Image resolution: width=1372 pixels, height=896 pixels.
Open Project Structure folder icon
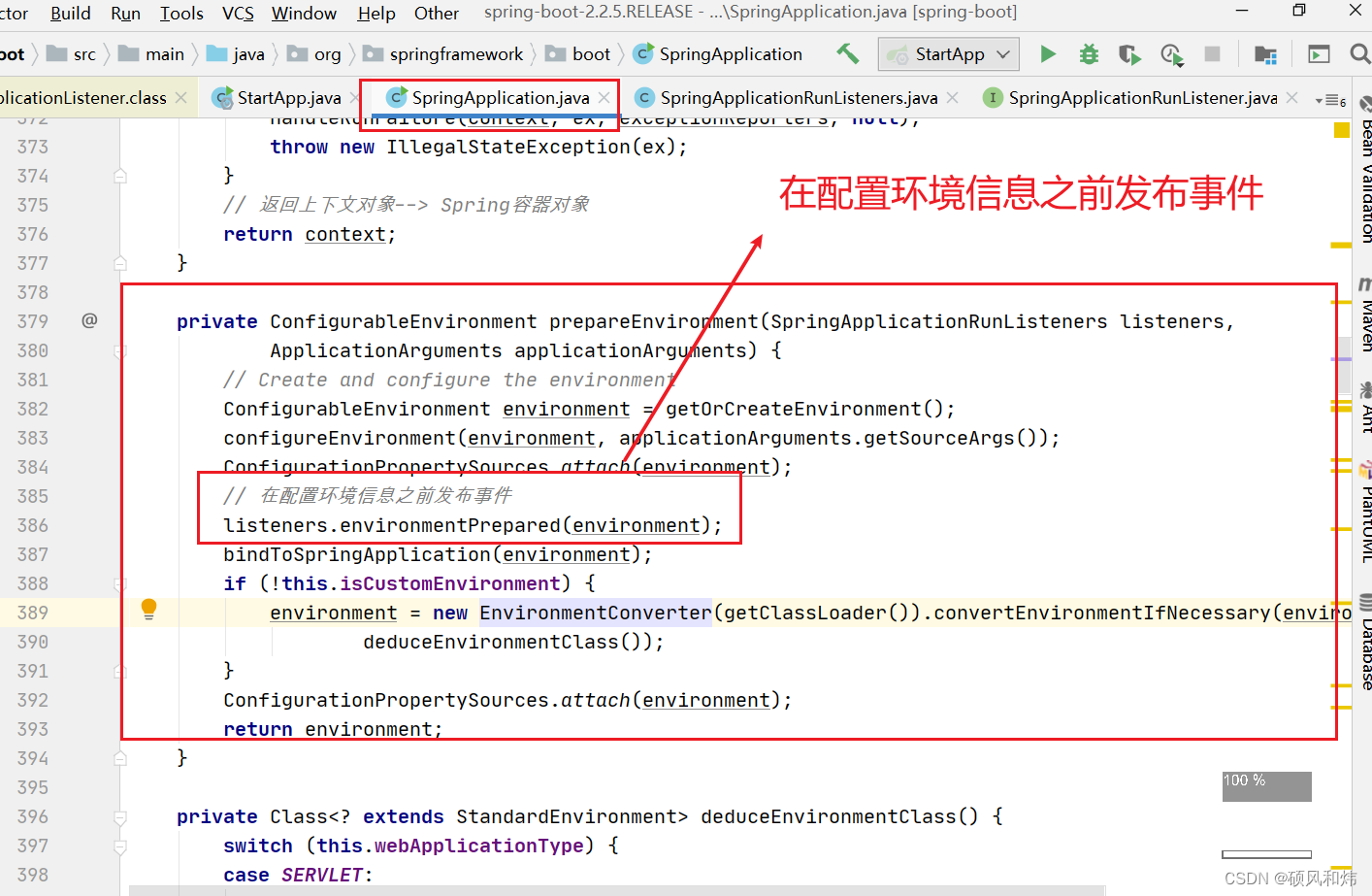(x=1265, y=54)
